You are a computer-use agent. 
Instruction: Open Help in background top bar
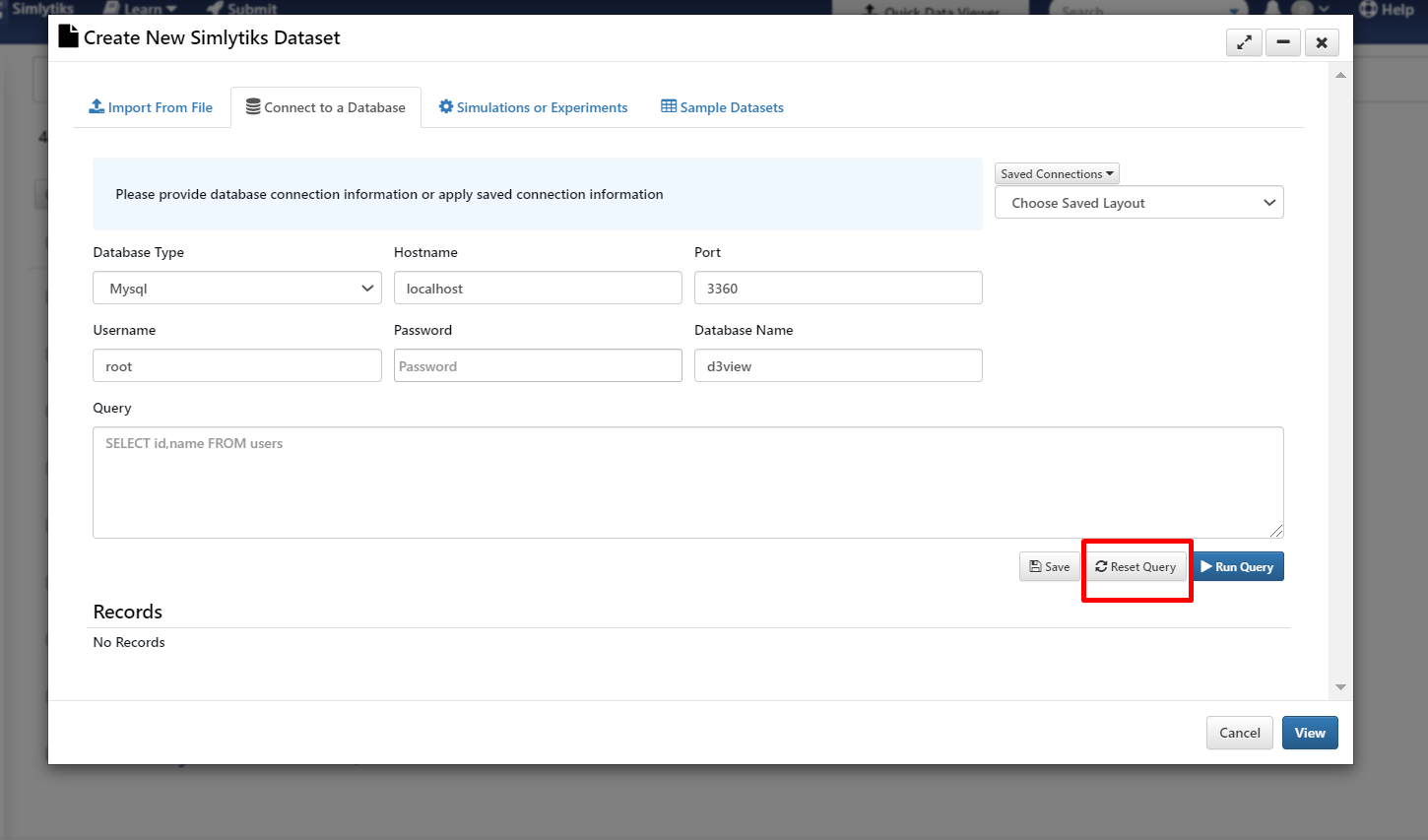point(1388,10)
